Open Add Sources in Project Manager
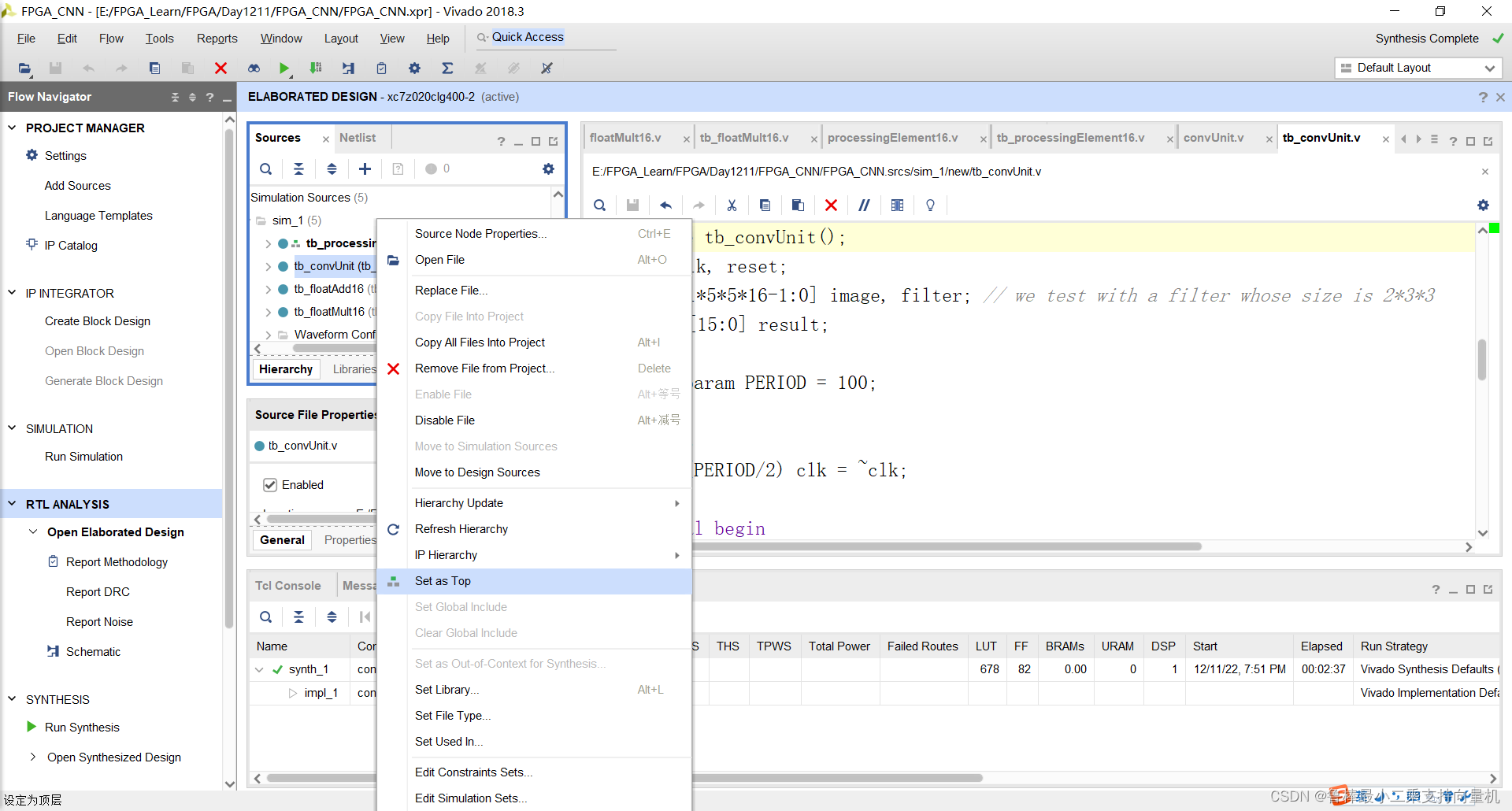The width and height of the screenshot is (1512, 811). pyautogui.click(x=77, y=186)
